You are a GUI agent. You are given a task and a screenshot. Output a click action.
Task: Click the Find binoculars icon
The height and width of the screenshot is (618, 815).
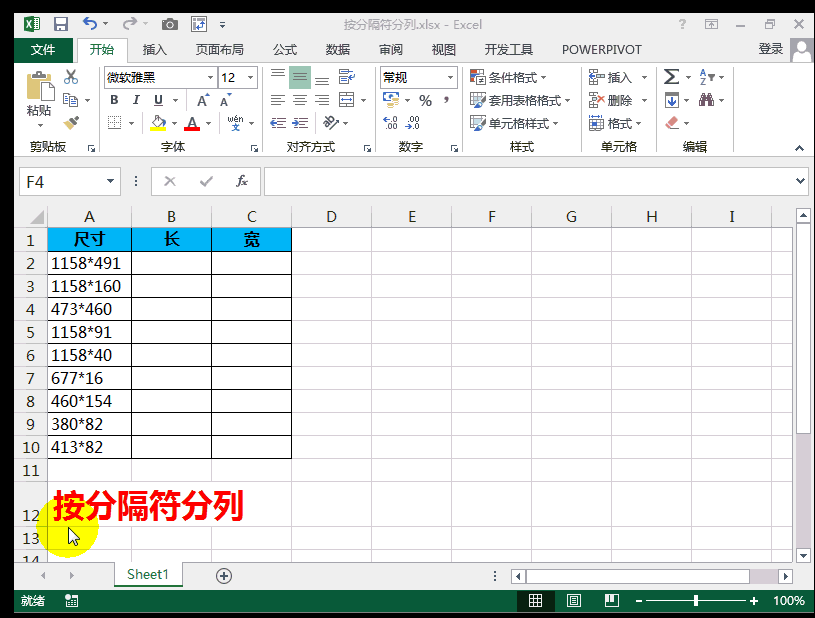[706, 100]
